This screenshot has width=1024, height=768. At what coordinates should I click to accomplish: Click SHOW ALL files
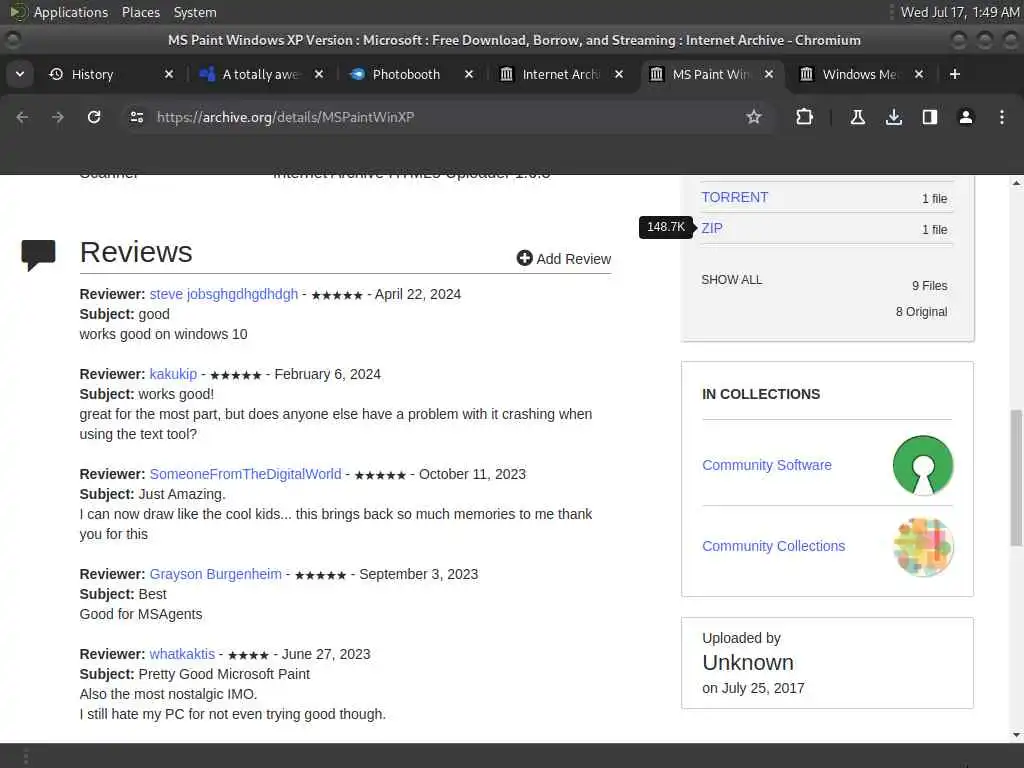(x=731, y=280)
